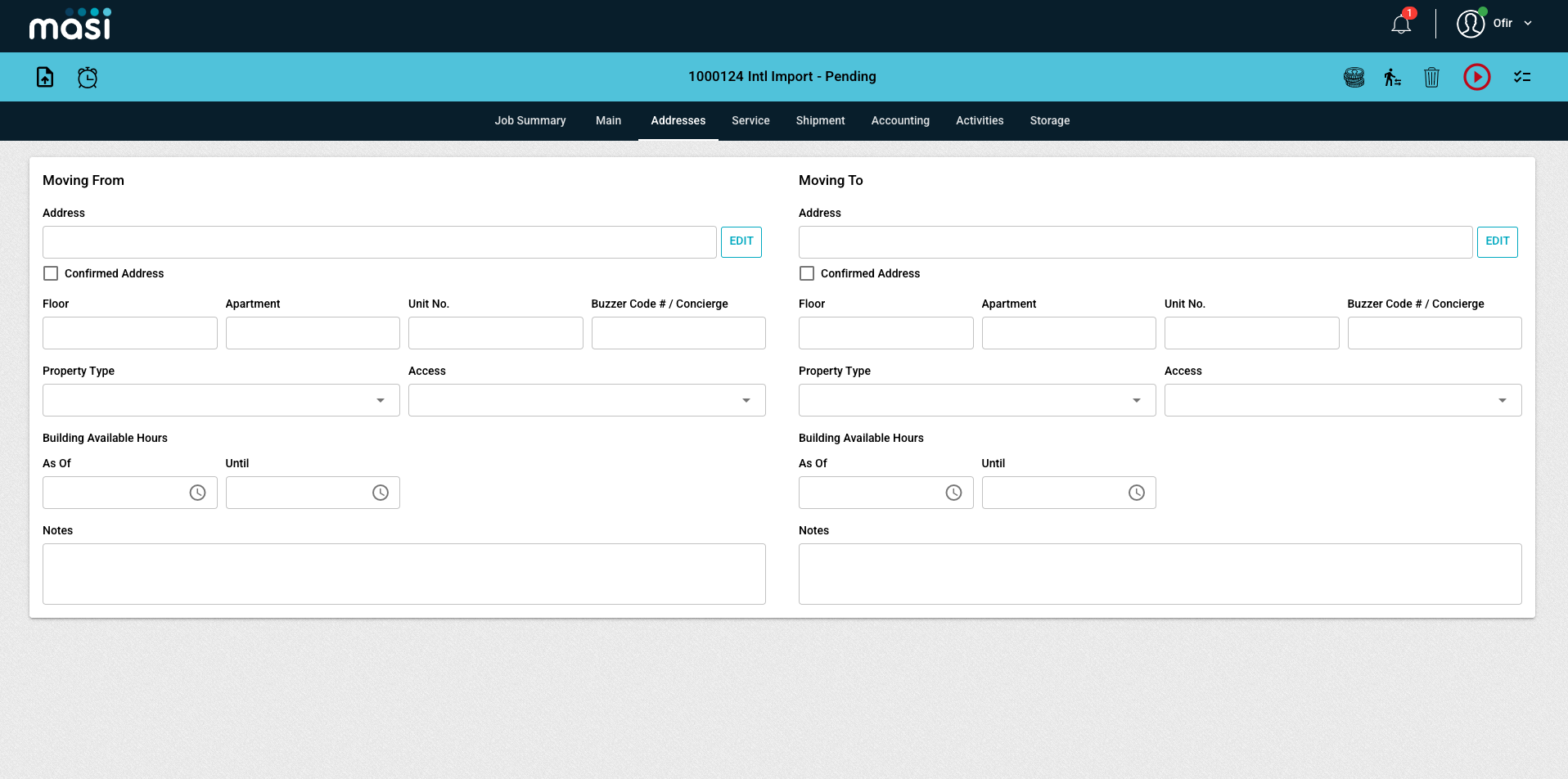Click EDIT for Moving From address
The height and width of the screenshot is (779, 1568).
click(741, 241)
